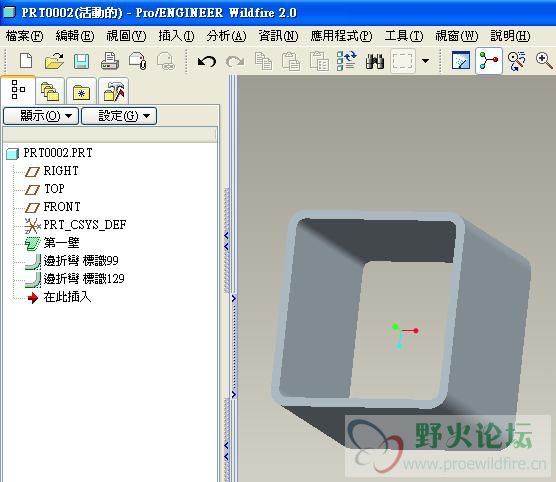556x482 pixels.
Task: Click the Orient mode icon
Action: [517, 61]
